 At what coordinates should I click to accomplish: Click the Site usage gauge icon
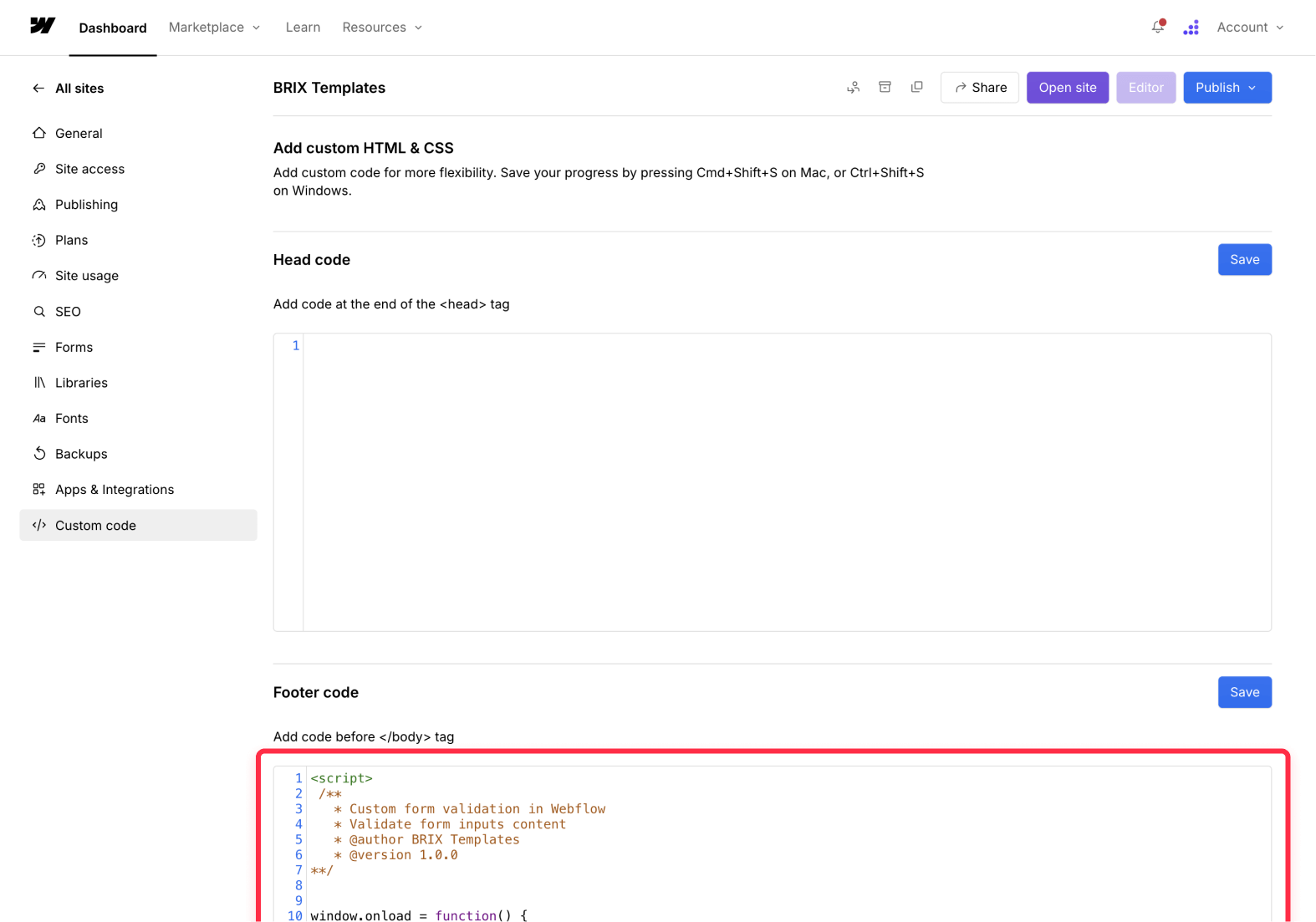[x=39, y=276]
